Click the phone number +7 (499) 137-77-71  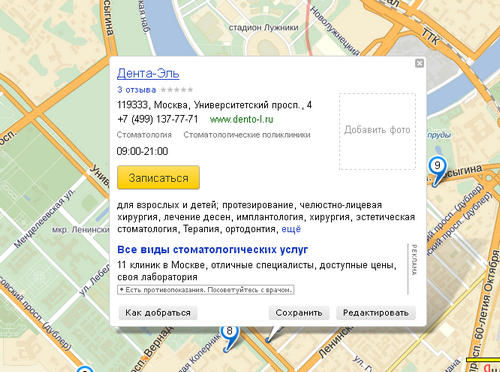pyautogui.click(x=157, y=119)
